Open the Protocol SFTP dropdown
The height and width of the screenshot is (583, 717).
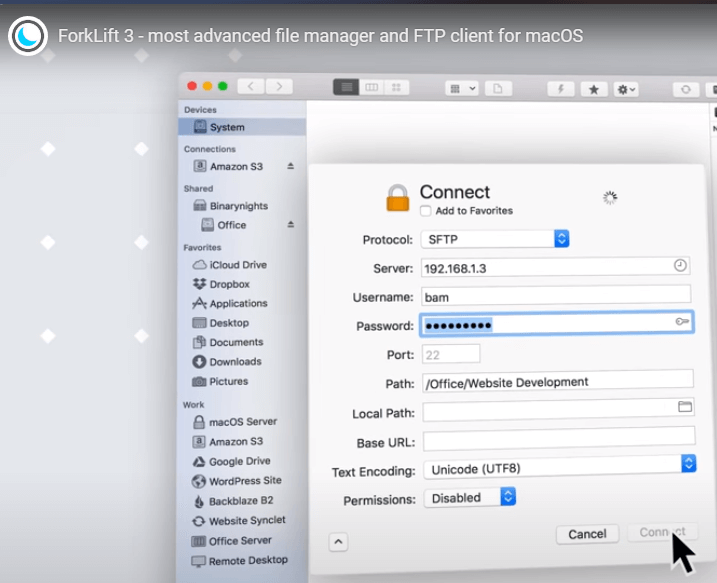point(495,239)
